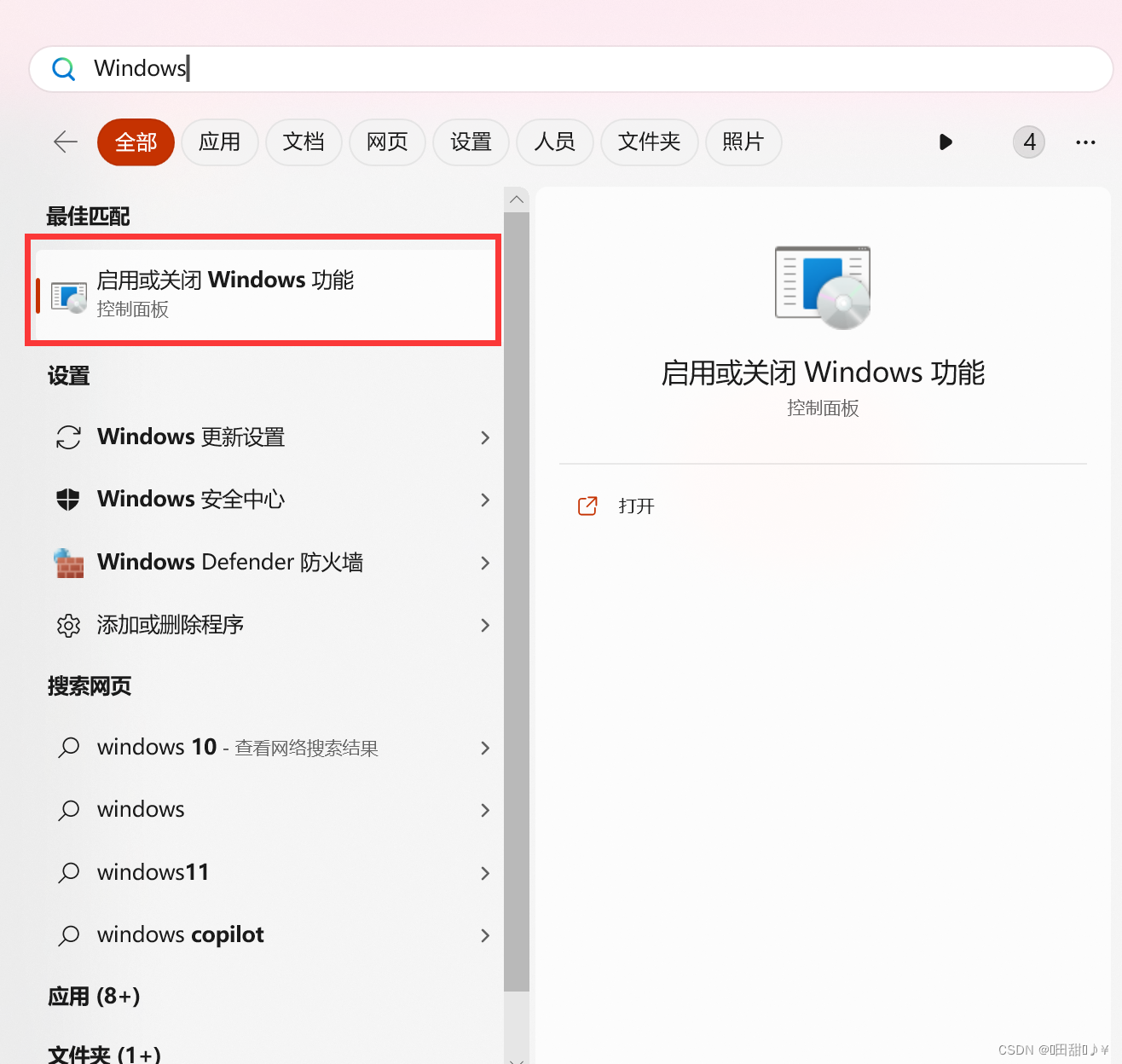Expand the 添加或删除程序 chevron
This screenshot has height=1064, width=1122.
485,625
